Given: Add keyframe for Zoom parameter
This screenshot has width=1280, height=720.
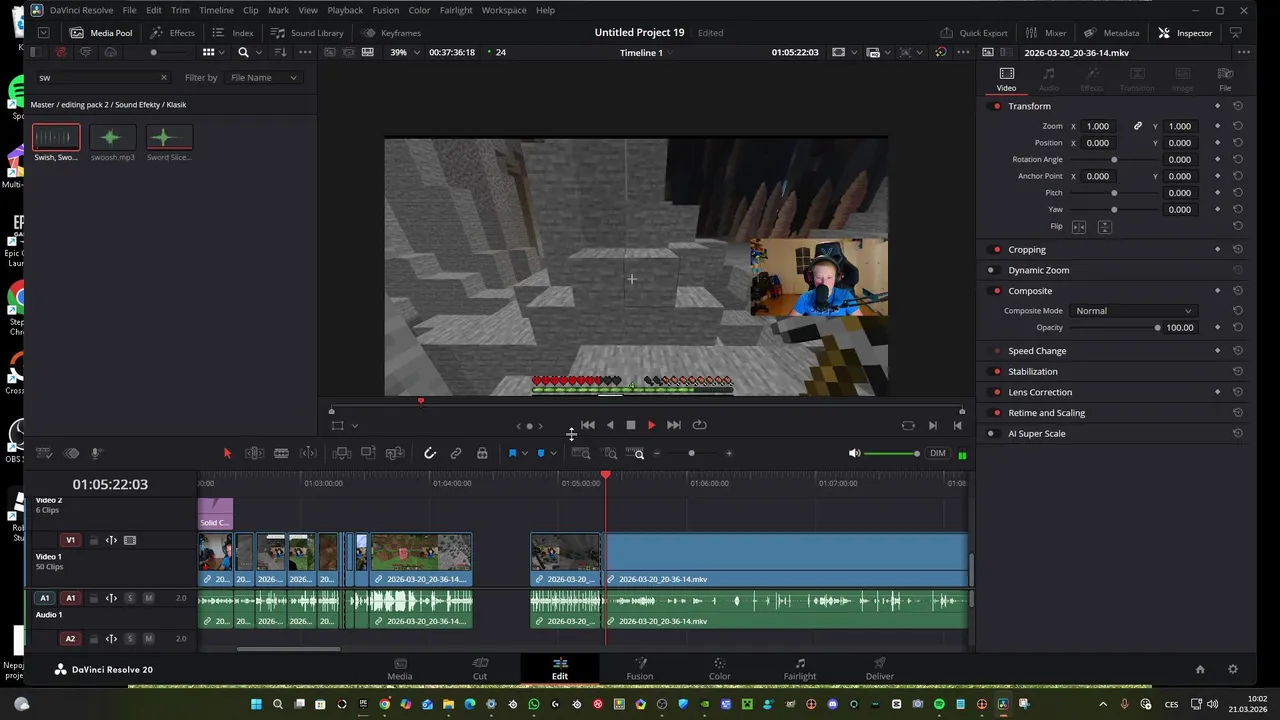Looking at the screenshot, I should coord(1217,126).
